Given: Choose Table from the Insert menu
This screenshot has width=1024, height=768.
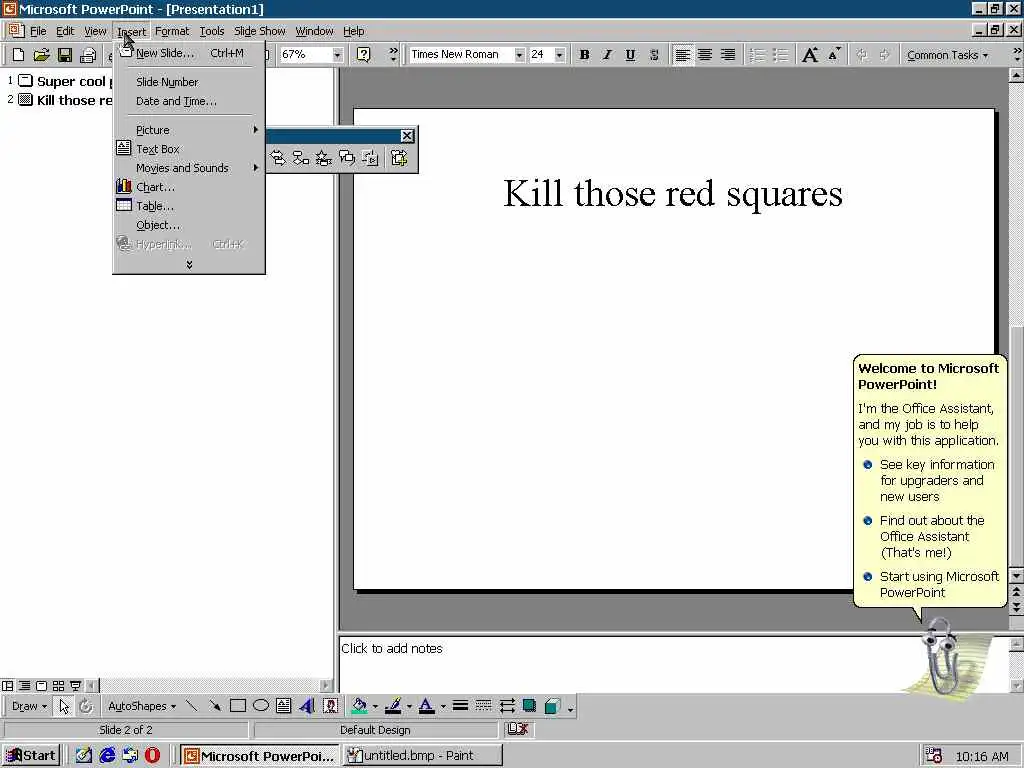Looking at the screenshot, I should tap(189, 206).
